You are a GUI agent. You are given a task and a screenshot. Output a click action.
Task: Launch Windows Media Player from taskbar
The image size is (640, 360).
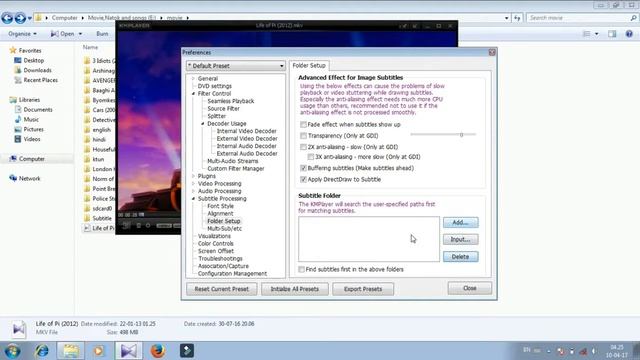click(x=98, y=351)
